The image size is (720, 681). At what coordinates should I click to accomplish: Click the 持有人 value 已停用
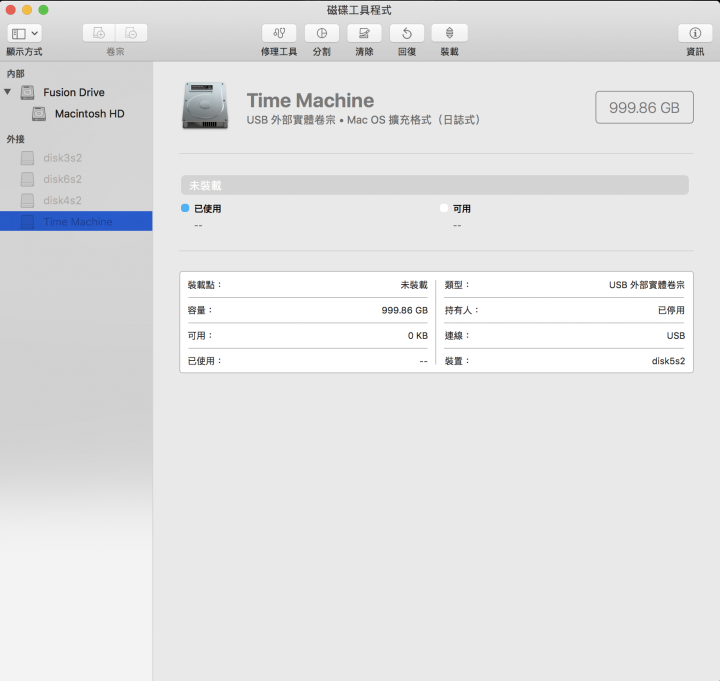click(671, 310)
